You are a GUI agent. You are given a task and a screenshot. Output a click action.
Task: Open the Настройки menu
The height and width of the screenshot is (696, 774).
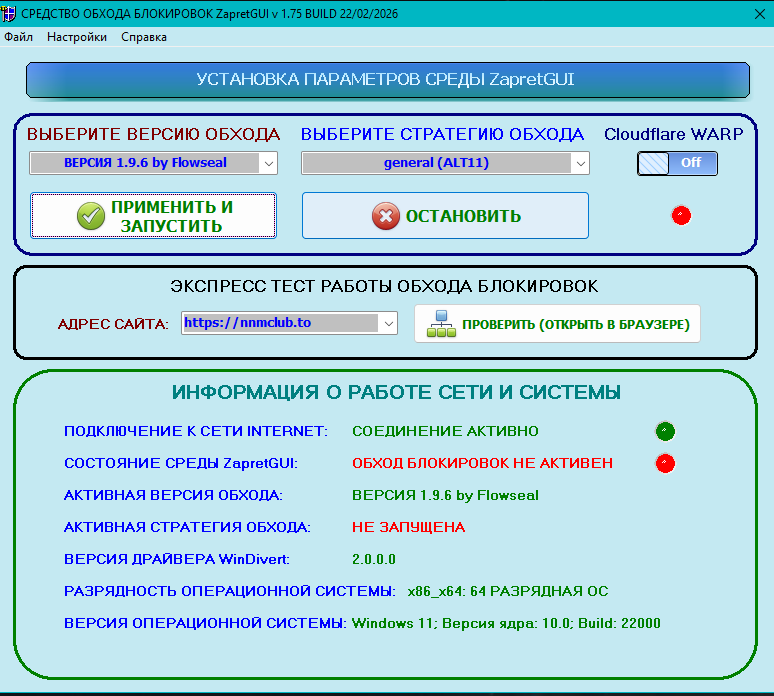coord(77,37)
